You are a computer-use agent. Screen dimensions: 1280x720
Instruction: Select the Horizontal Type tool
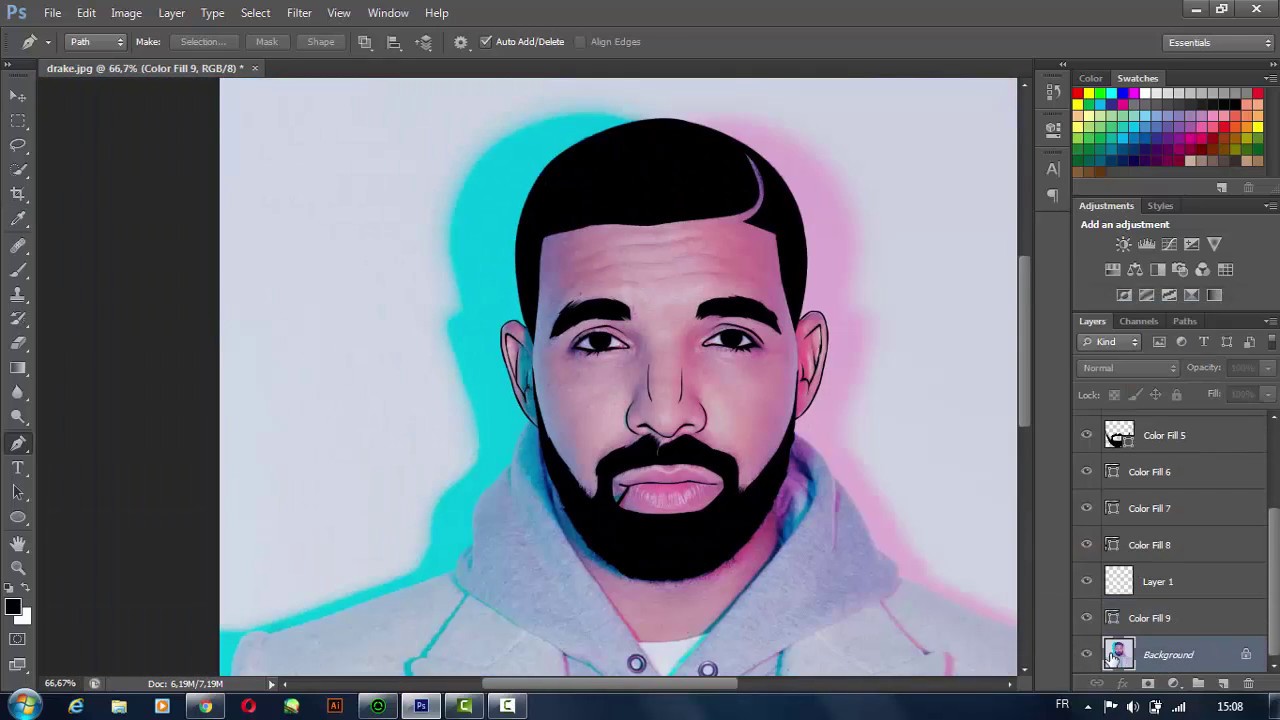click(18, 466)
